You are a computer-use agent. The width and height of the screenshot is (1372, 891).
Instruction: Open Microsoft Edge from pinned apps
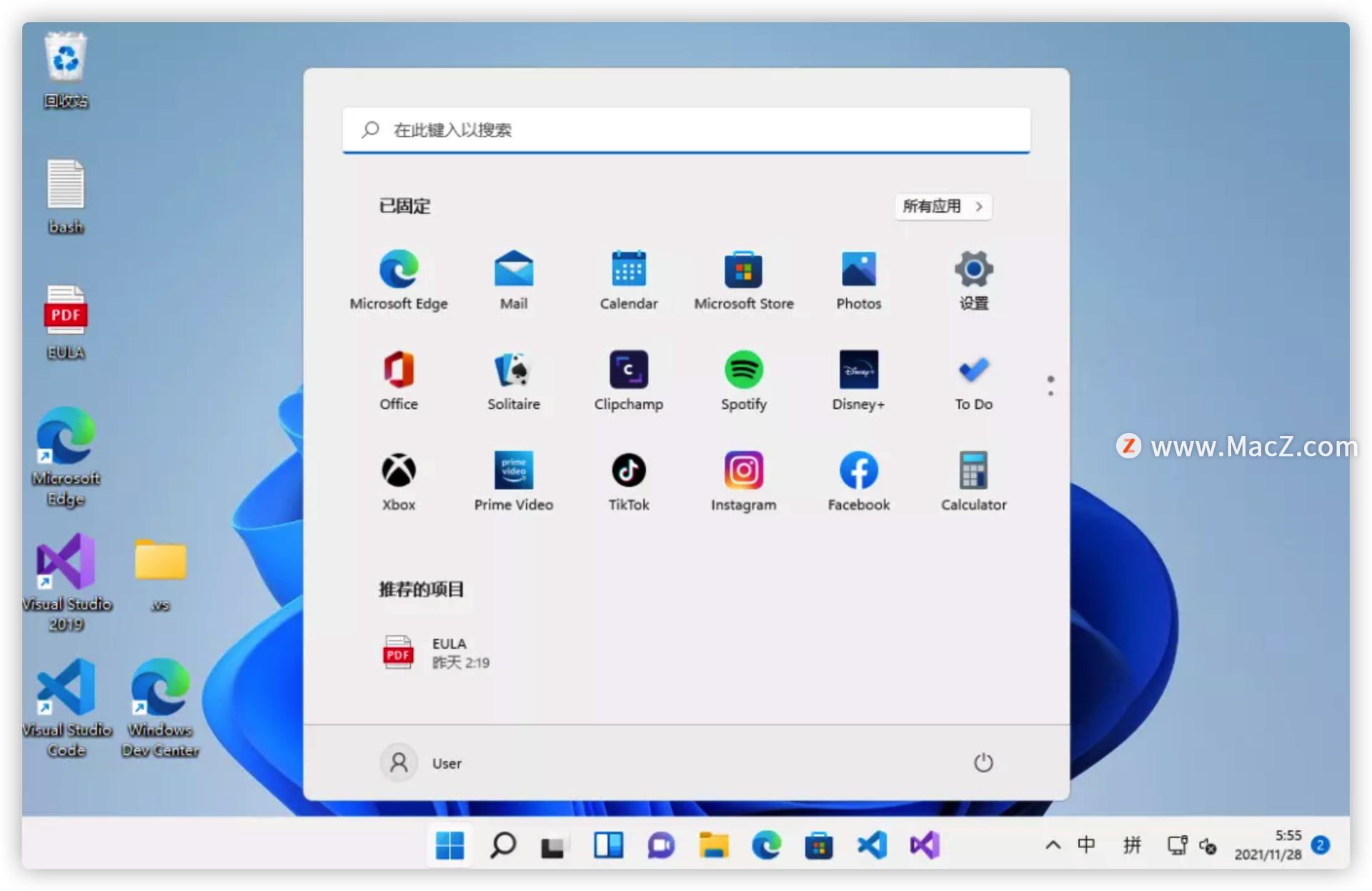[399, 279]
